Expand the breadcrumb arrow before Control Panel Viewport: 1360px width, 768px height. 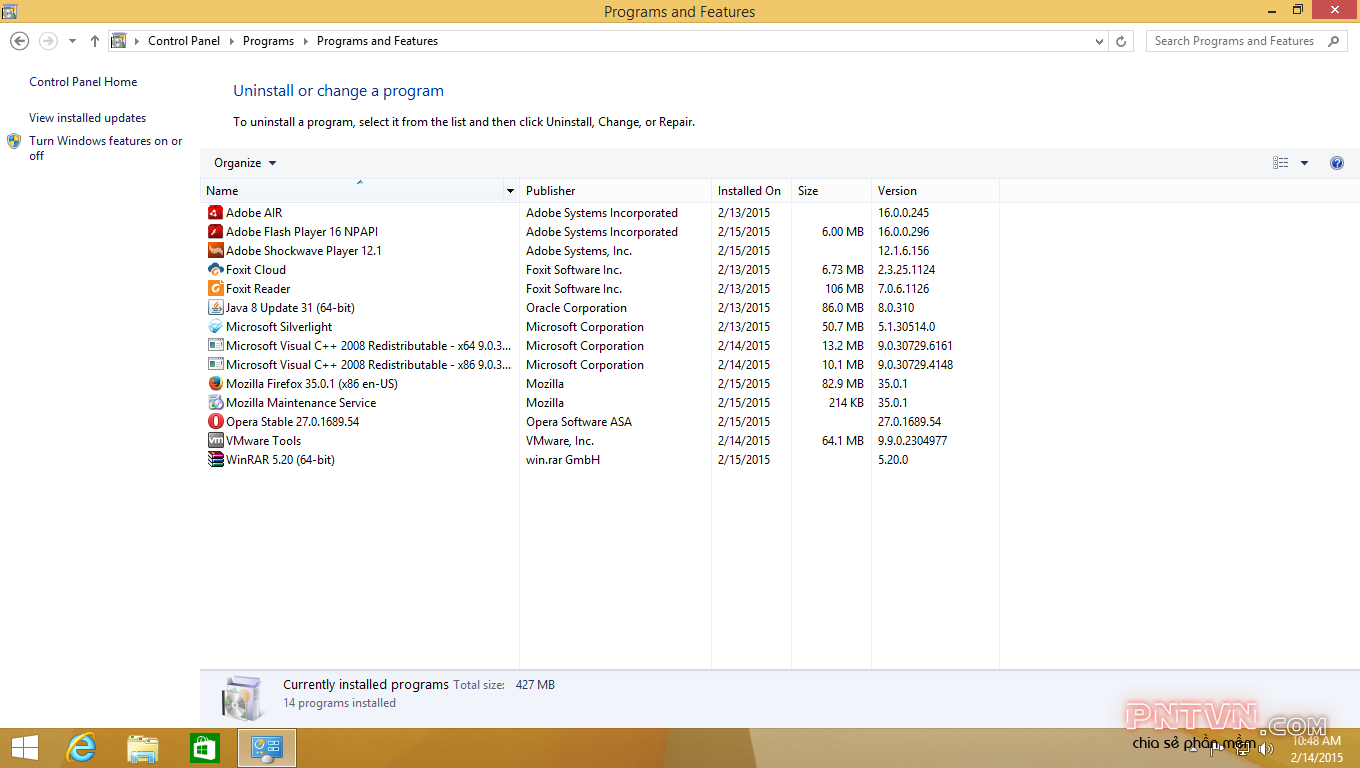click(137, 41)
